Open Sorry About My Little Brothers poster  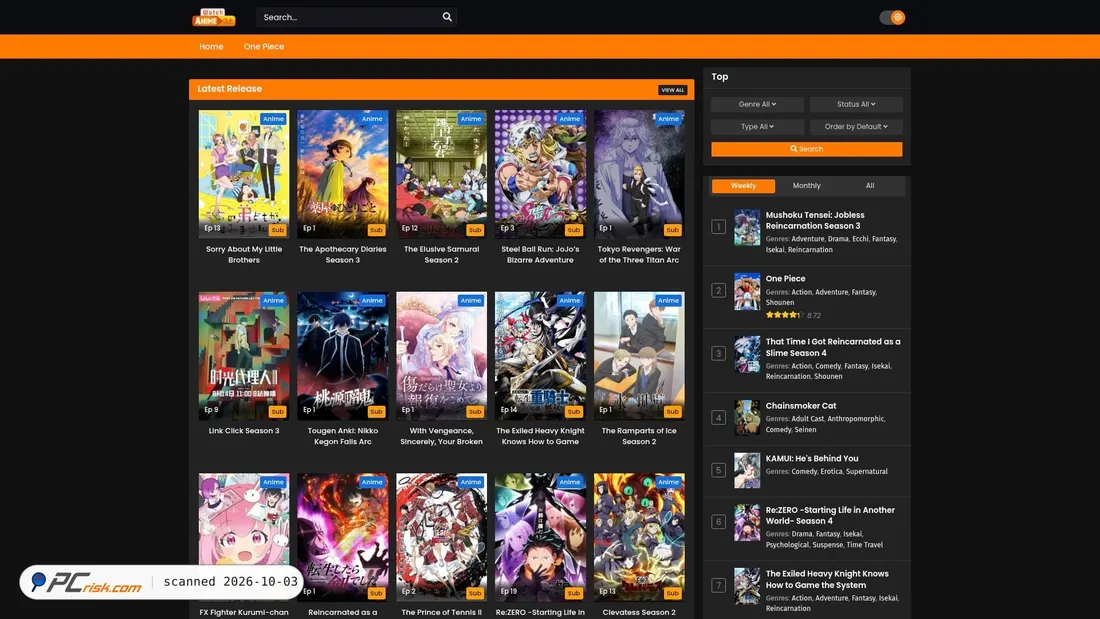[243, 174]
